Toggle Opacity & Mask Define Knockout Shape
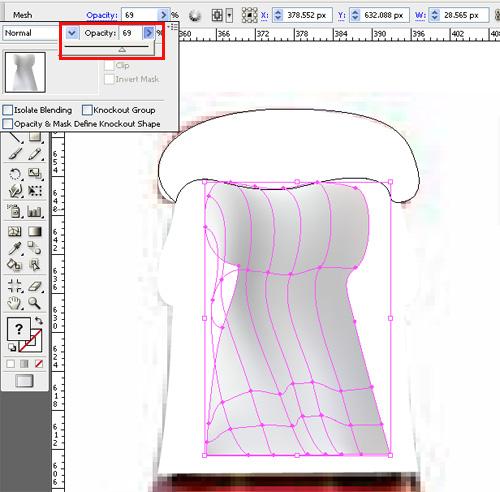500x492 pixels. coord(8,124)
